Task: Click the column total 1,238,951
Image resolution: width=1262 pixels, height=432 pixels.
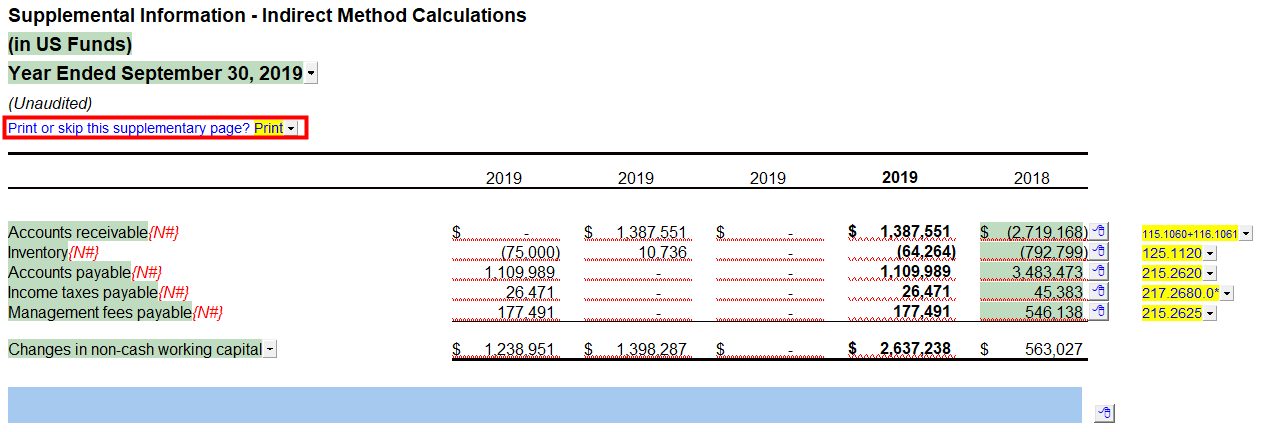Action: click(519, 349)
